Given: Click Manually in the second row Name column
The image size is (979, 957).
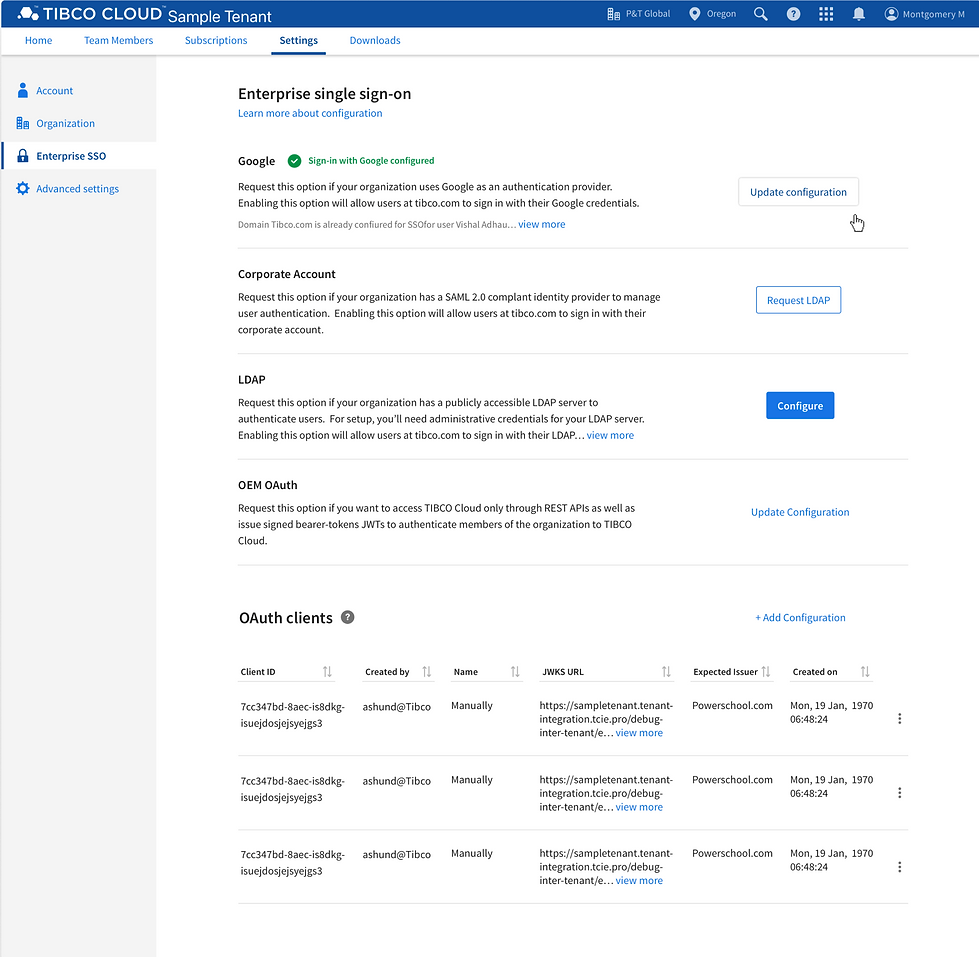Looking at the screenshot, I should (472, 780).
